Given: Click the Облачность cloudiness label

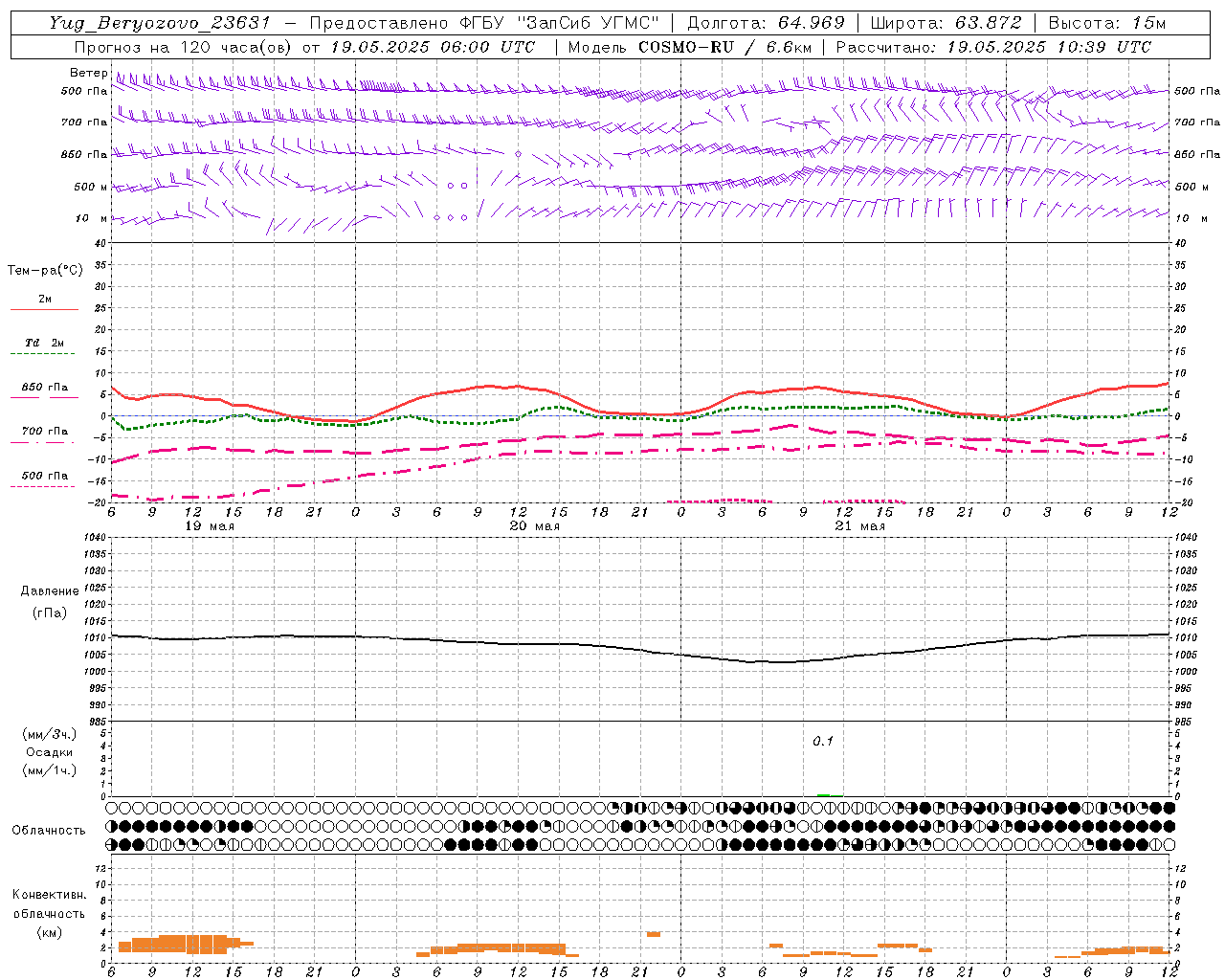Looking at the screenshot, I should point(49,830).
